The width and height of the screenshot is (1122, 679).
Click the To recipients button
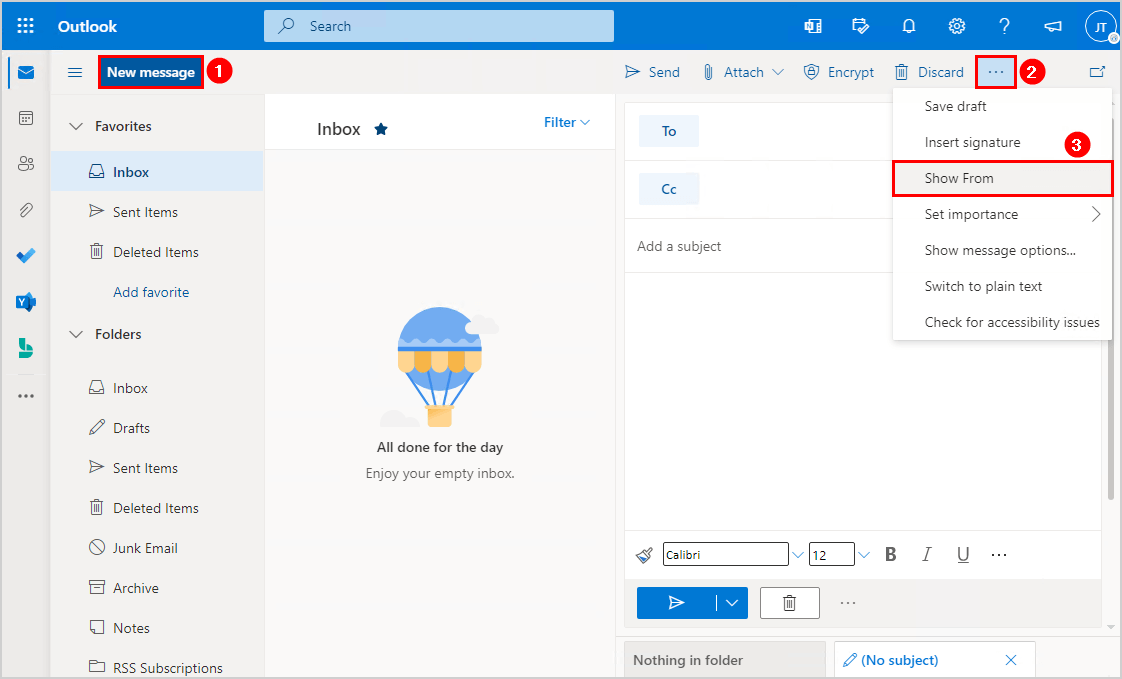669,131
